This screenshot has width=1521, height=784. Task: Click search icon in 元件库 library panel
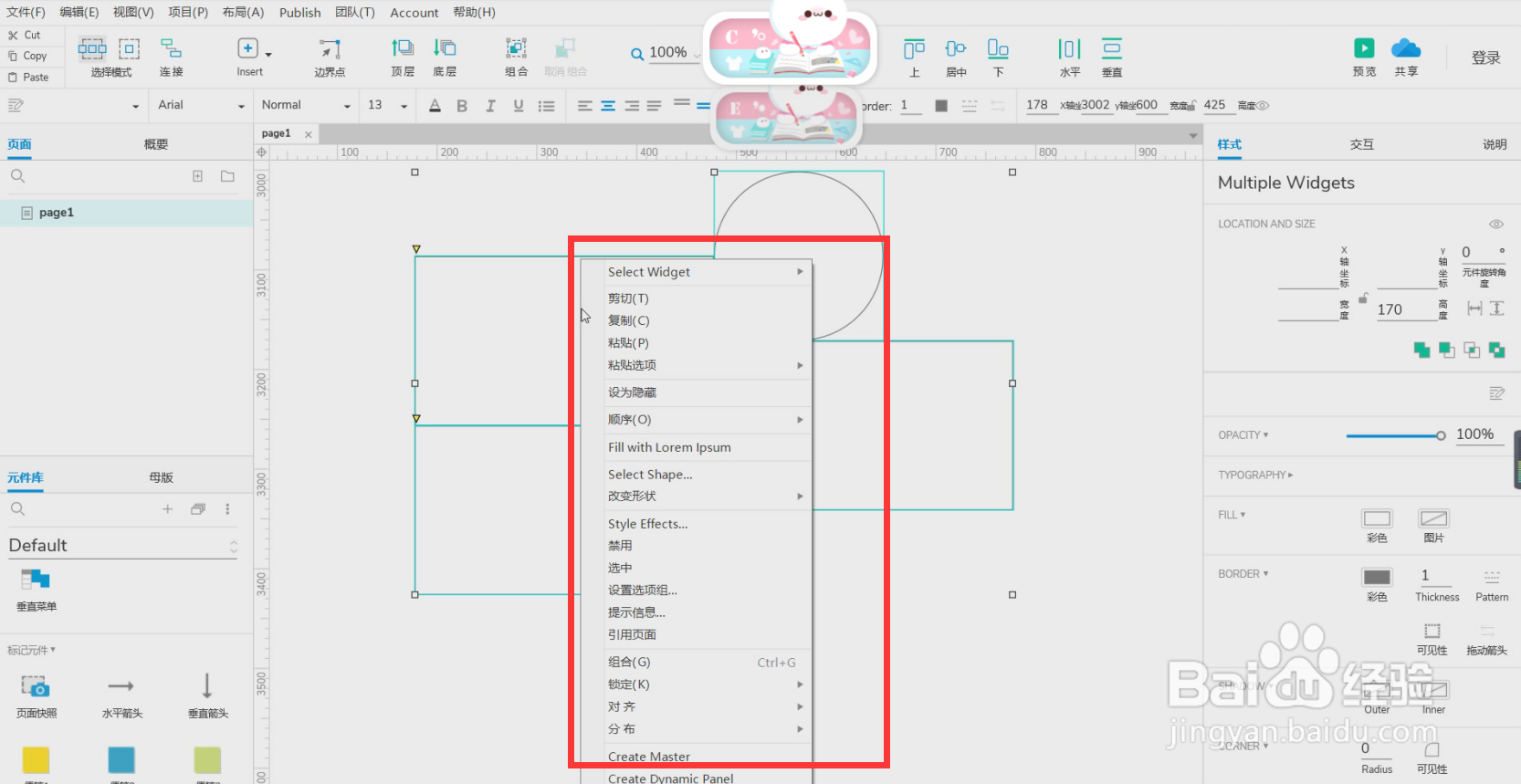(x=17, y=509)
